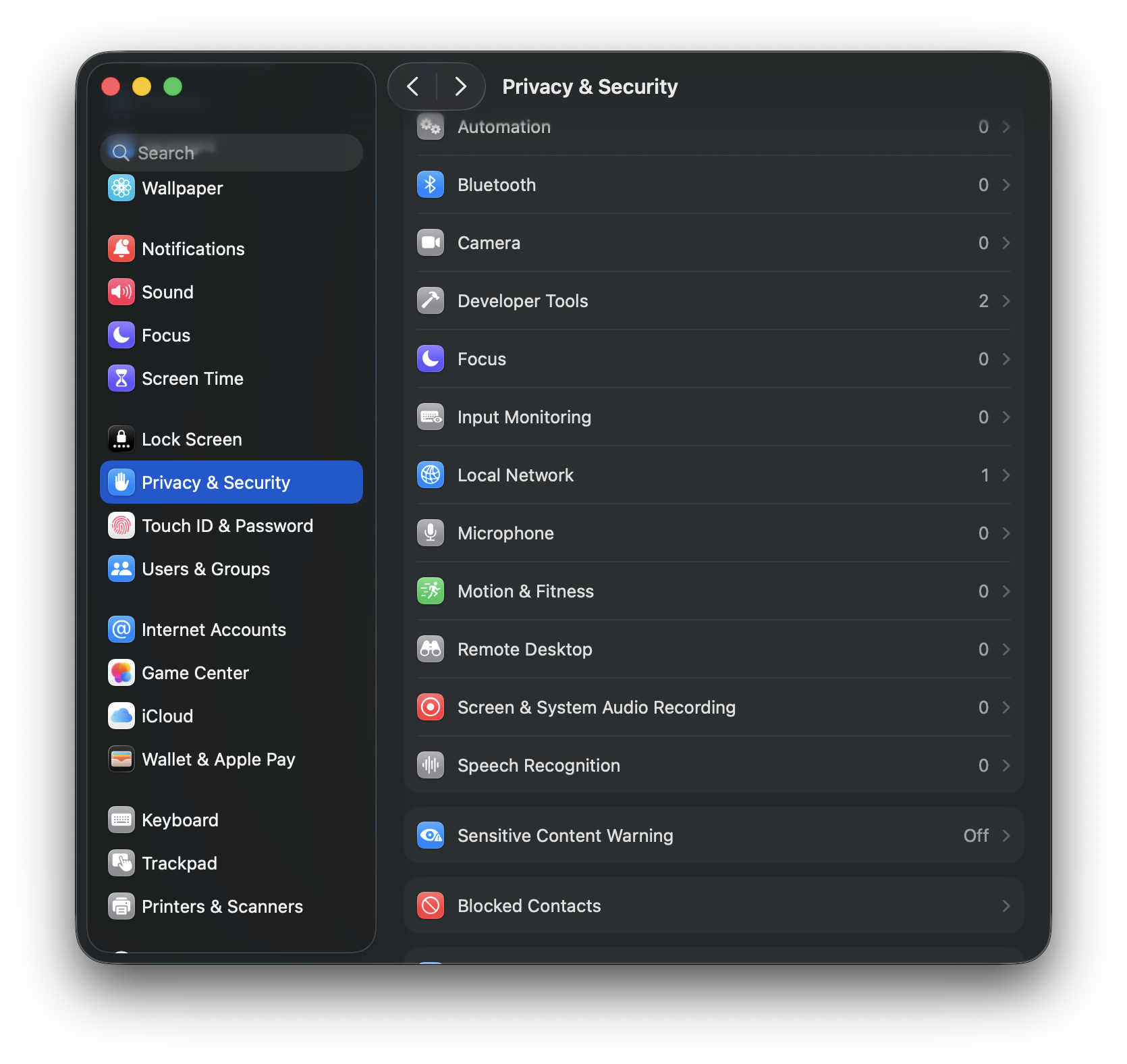Click the back navigation arrow
1127x1064 pixels.
pos(413,86)
